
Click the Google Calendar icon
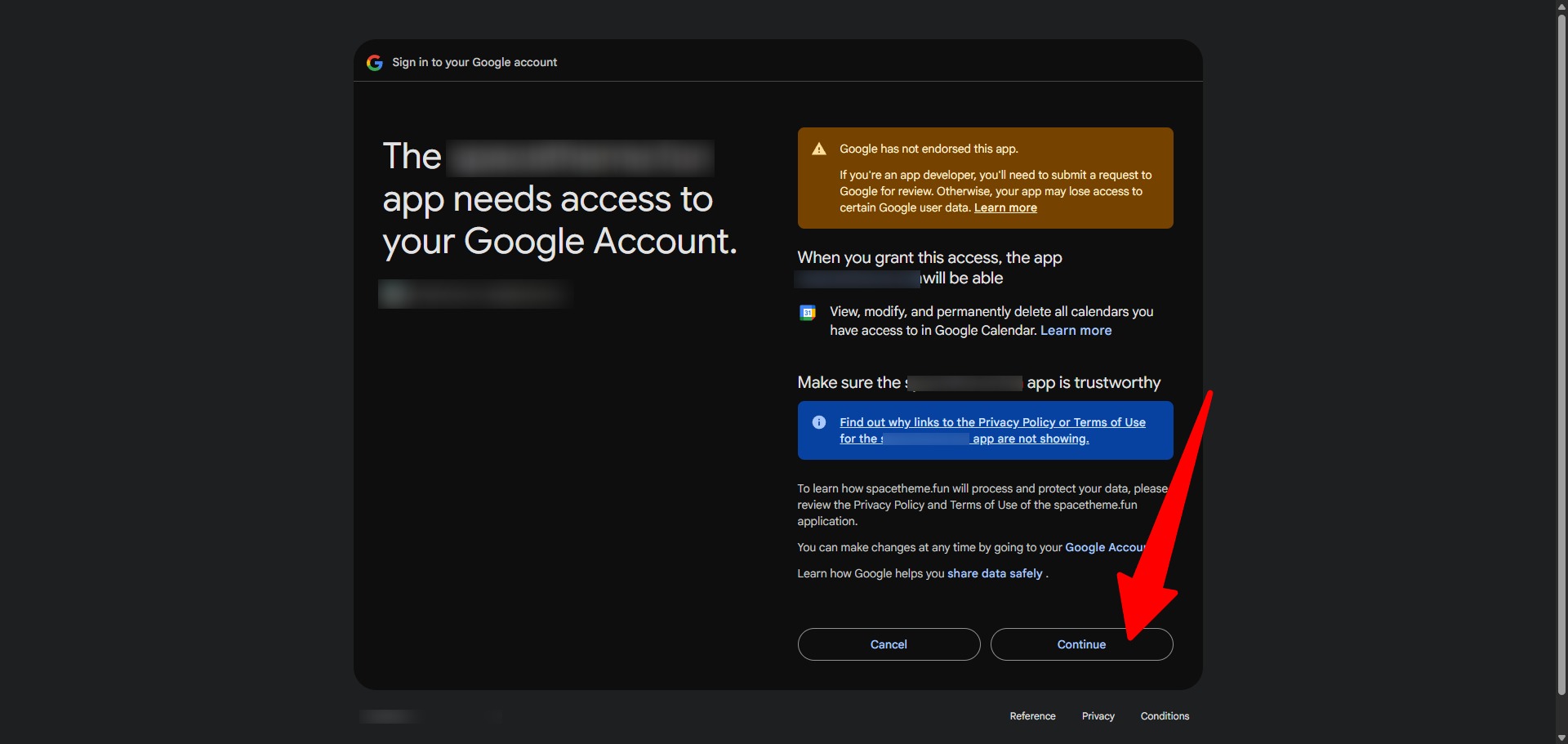808,313
